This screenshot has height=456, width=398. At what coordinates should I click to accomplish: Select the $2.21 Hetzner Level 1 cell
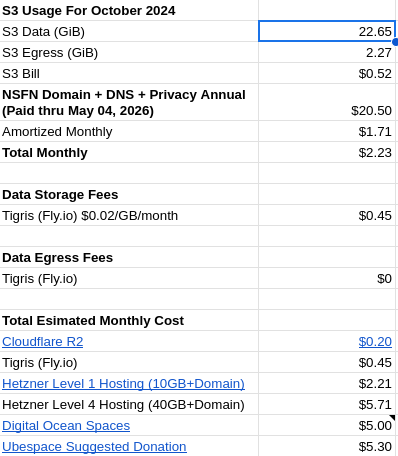327,383
